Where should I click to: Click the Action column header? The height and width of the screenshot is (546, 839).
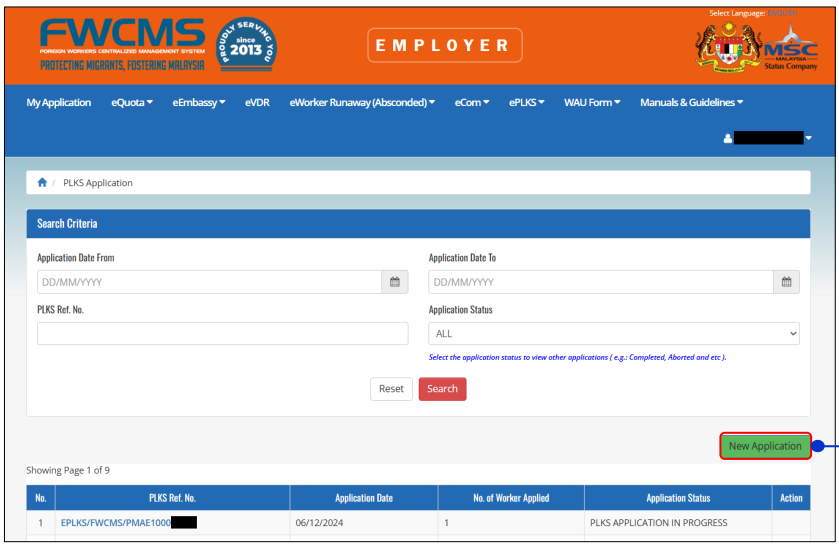click(x=791, y=498)
